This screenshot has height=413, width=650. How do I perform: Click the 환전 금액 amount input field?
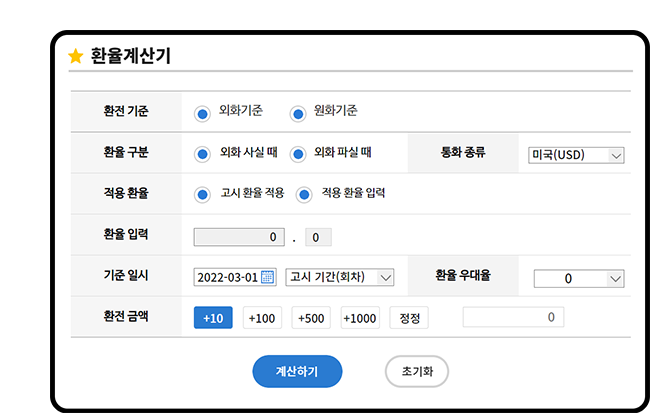[x=513, y=317]
